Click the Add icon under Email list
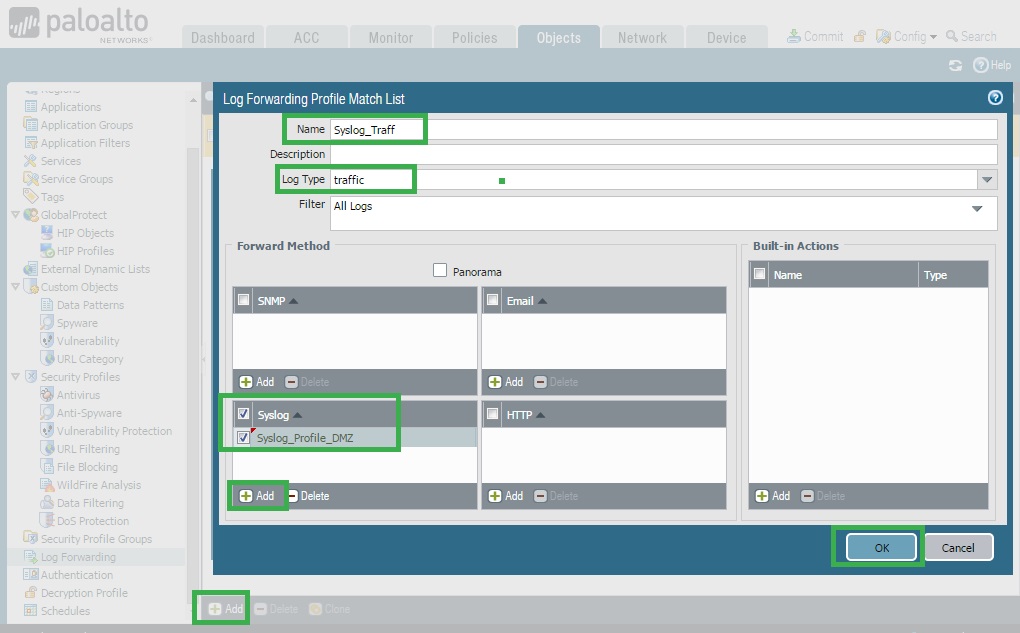The image size is (1020, 633). pyautogui.click(x=495, y=382)
